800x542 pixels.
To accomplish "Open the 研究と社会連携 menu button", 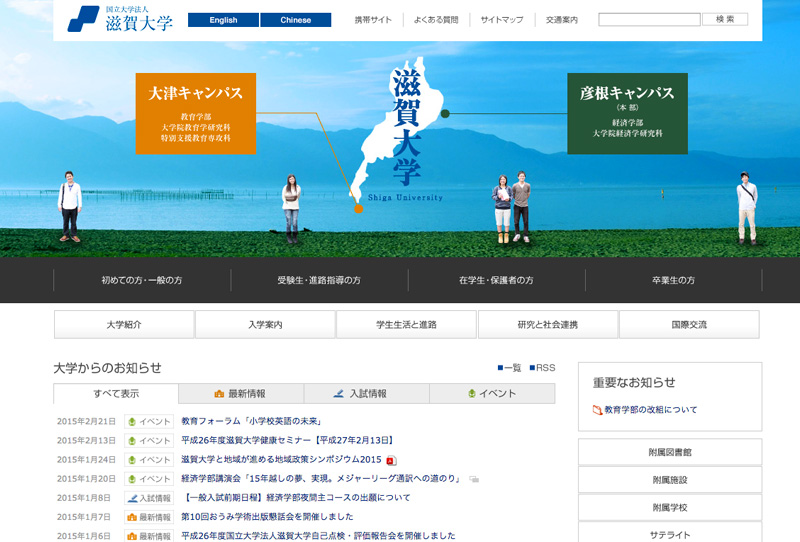I will click(548, 325).
